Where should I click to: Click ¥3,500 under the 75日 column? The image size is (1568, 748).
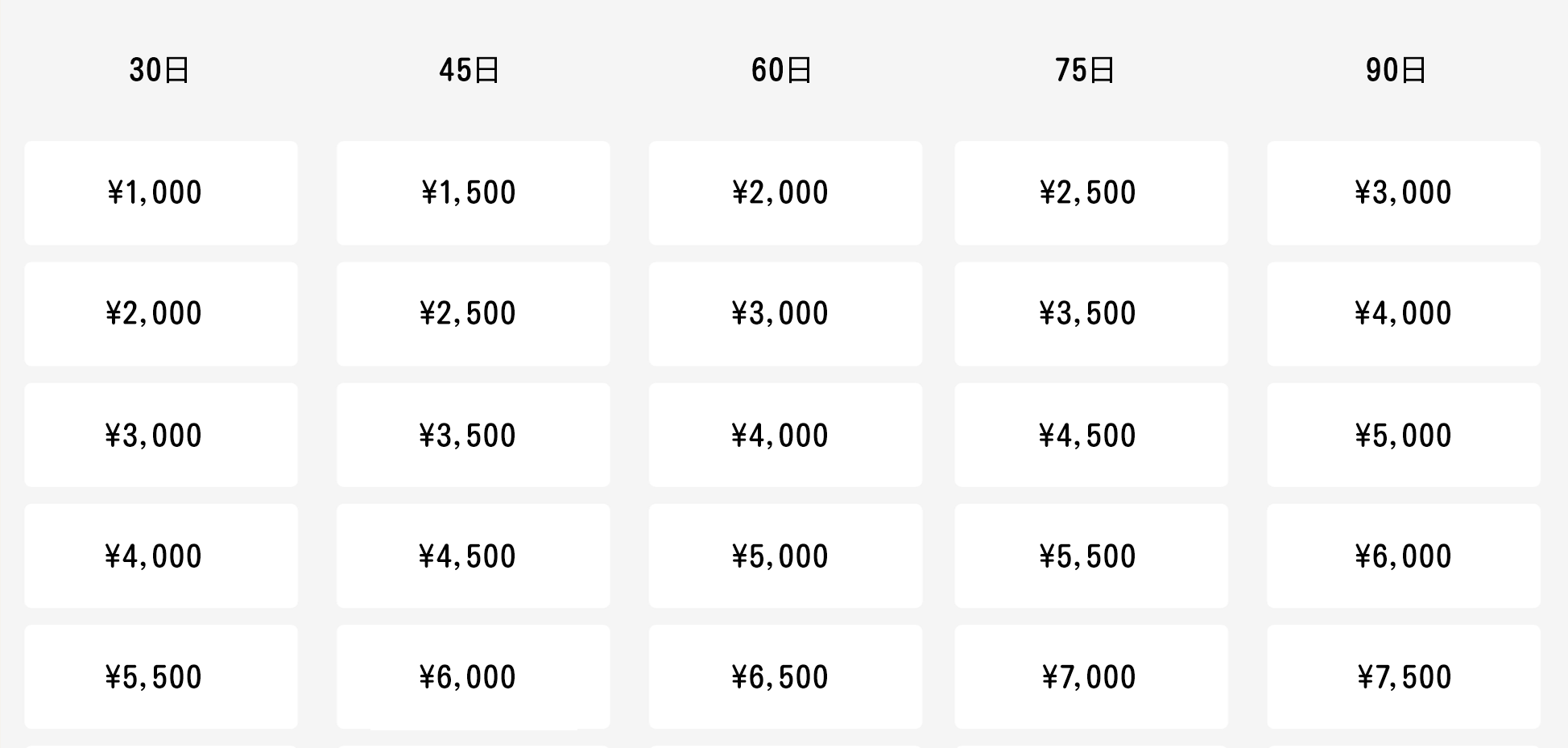(1091, 314)
